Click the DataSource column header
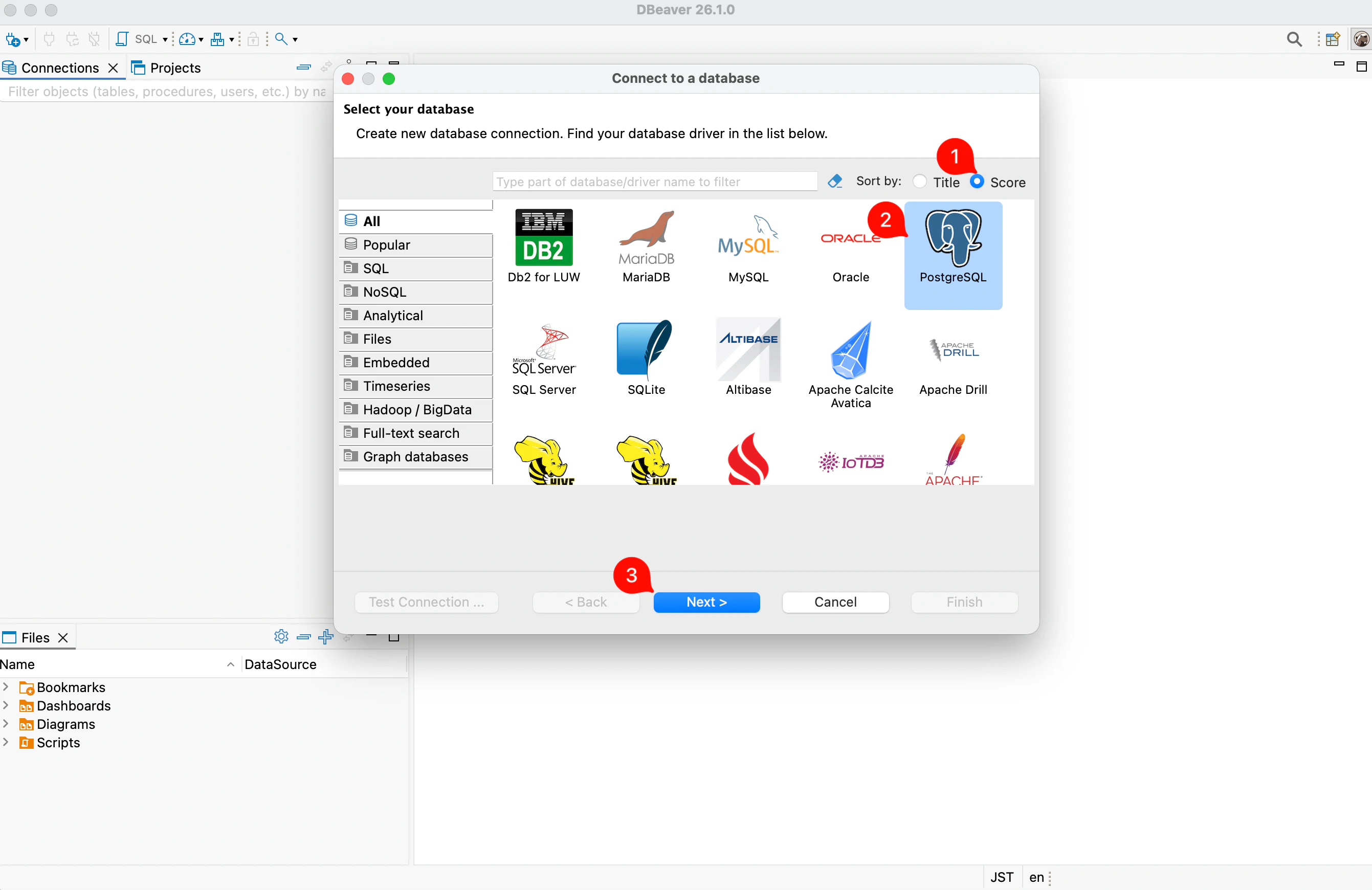Viewport: 1372px width, 890px height. (280, 664)
